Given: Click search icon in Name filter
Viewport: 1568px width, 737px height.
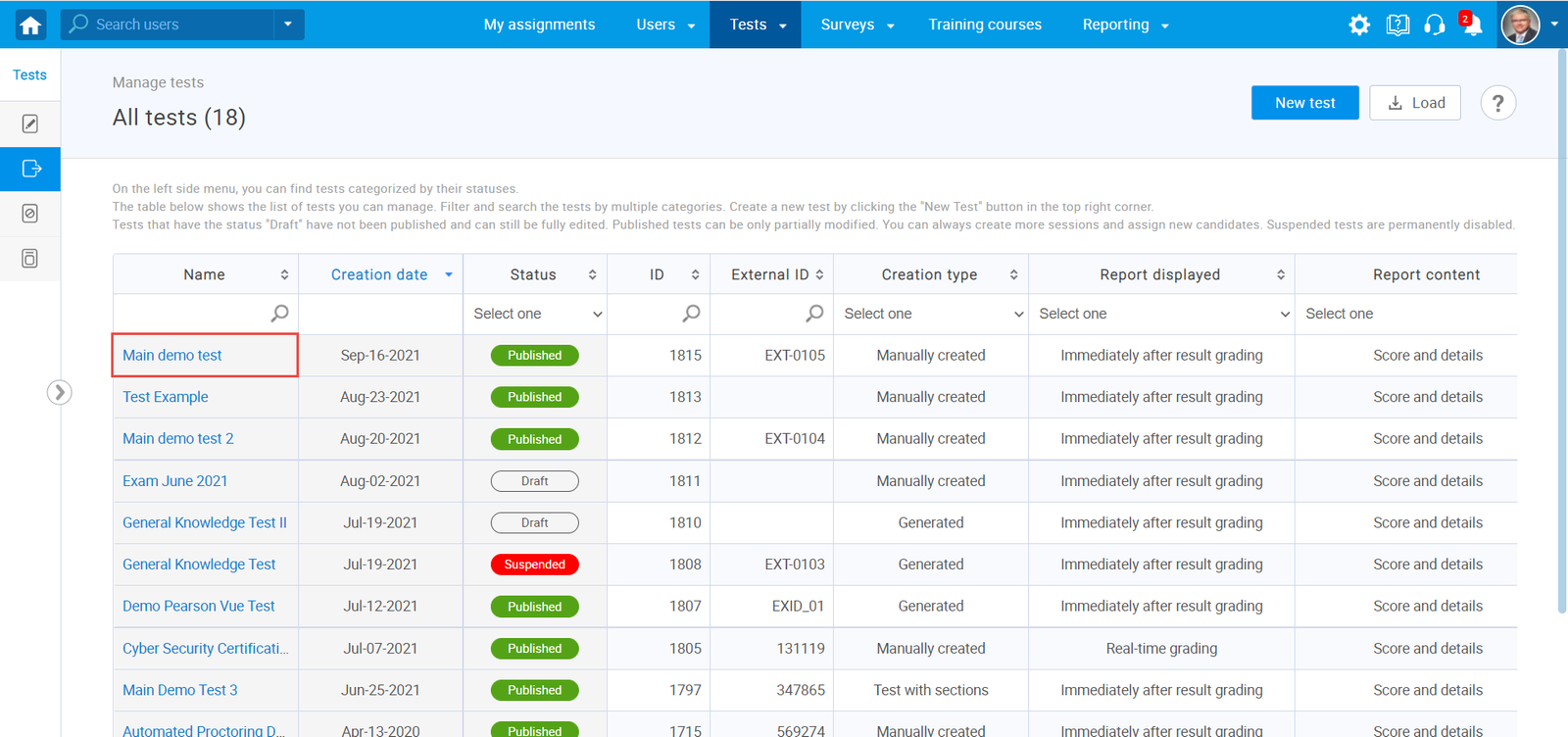Looking at the screenshot, I should click(x=279, y=314).
